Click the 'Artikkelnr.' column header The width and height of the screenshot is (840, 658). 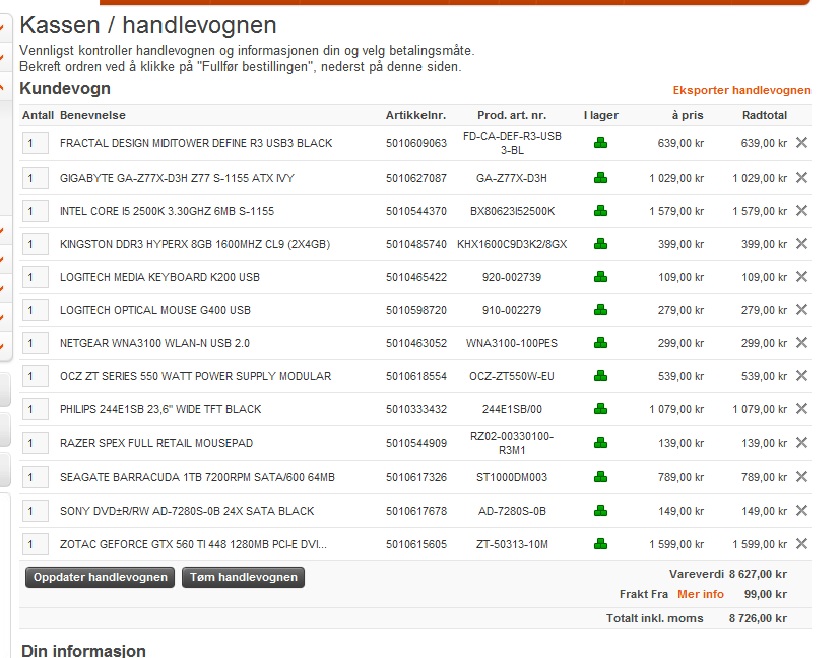416,115
